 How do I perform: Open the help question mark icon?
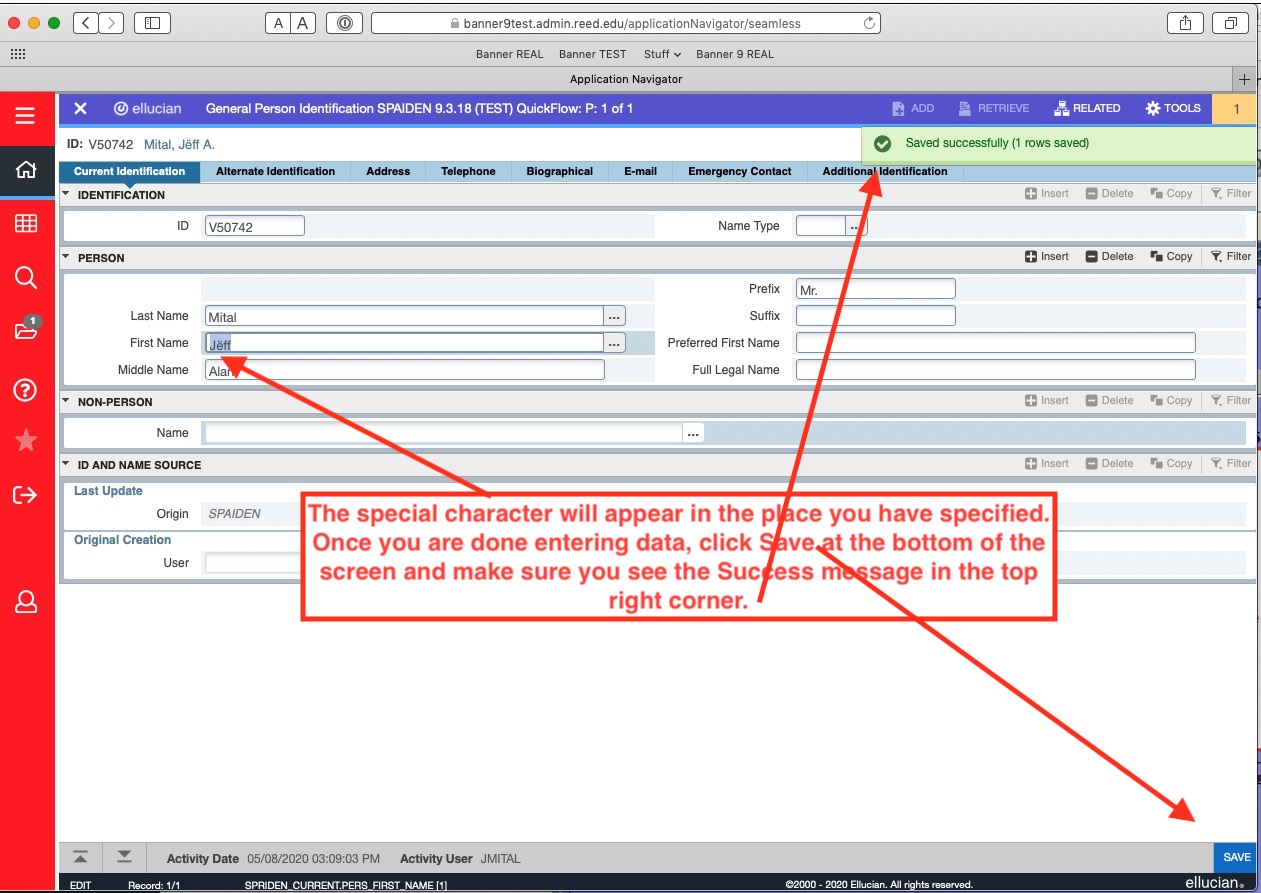(x=26, y=389)
